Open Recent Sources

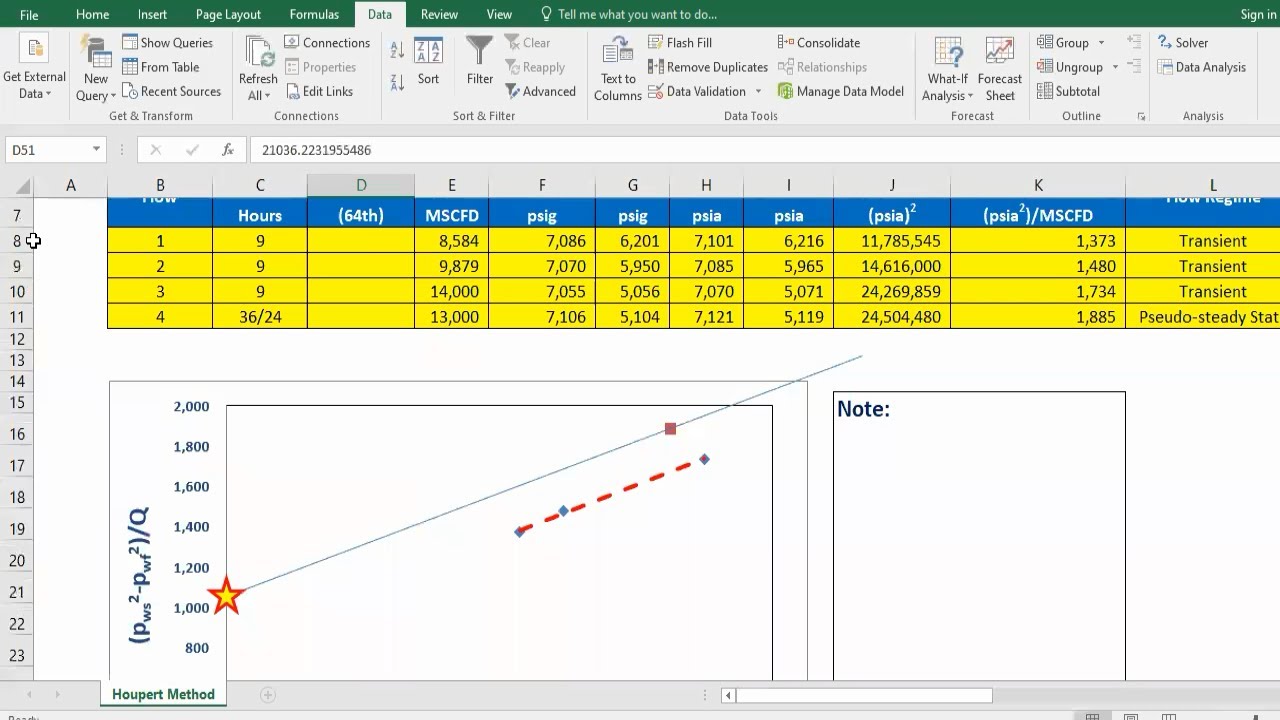pyautogui.click(x=171, y=91)
